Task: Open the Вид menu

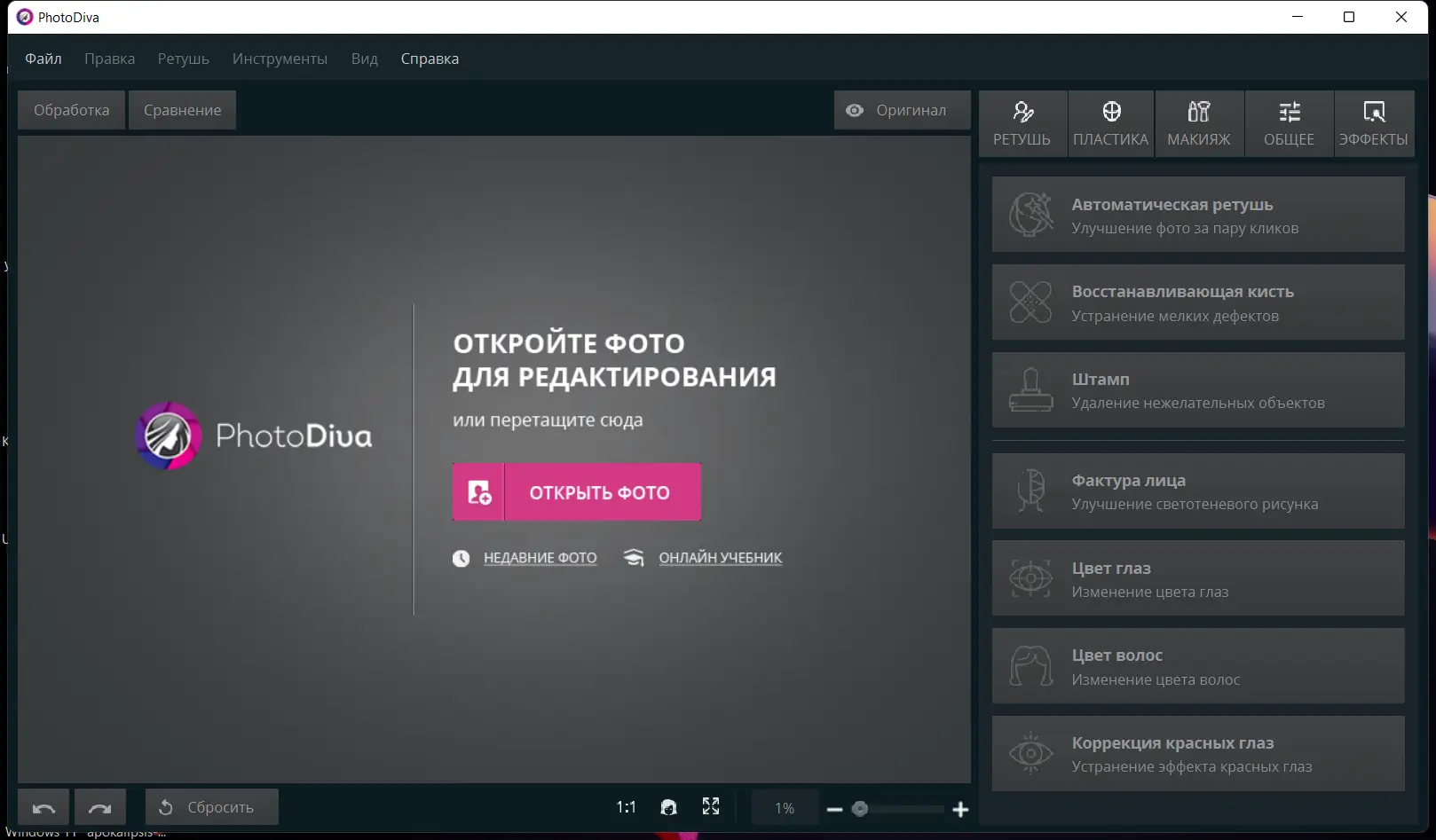Action: click(x=365, y=59)
